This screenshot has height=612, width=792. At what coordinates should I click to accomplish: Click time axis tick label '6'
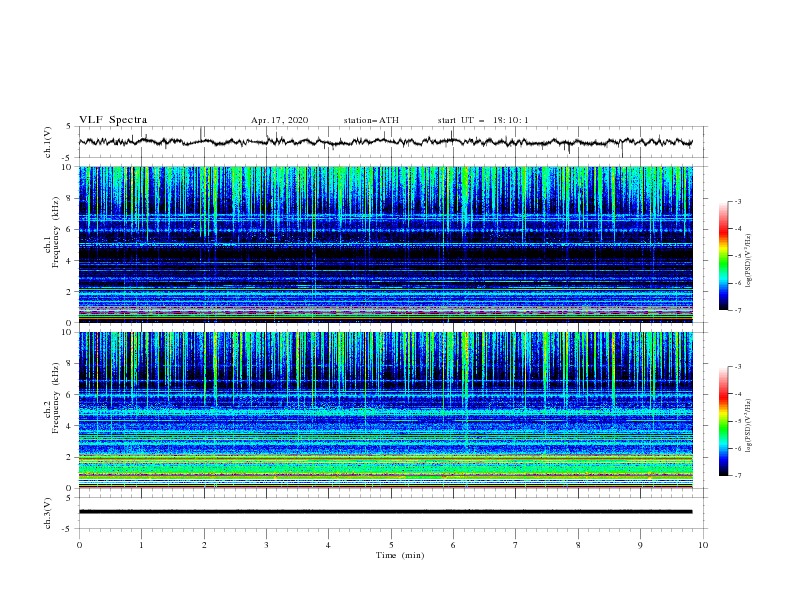coord(454,545)
